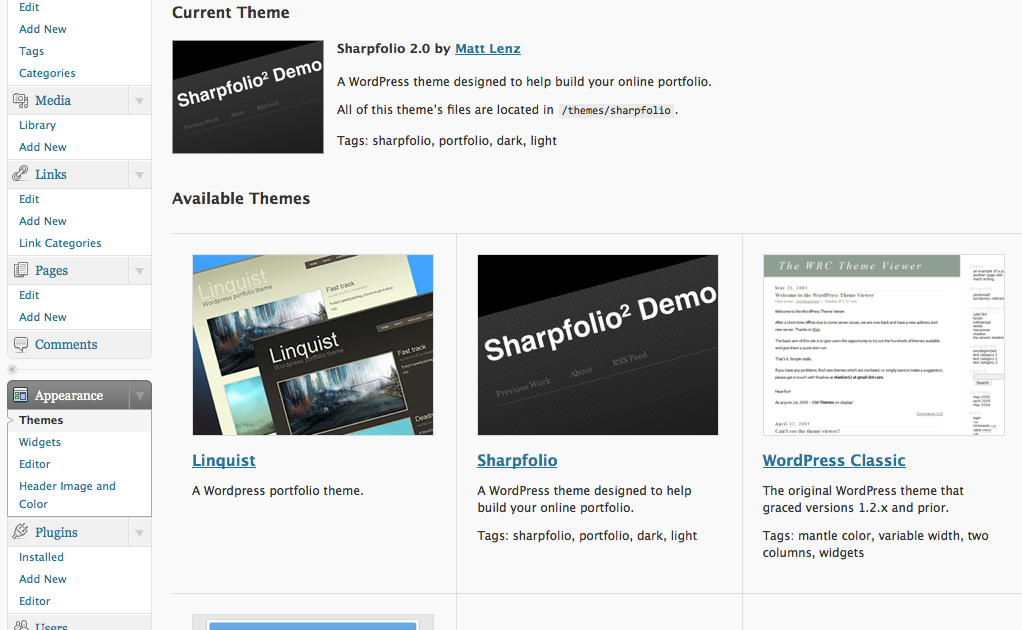Open Header Image and Color

click(x=67, y=495)
